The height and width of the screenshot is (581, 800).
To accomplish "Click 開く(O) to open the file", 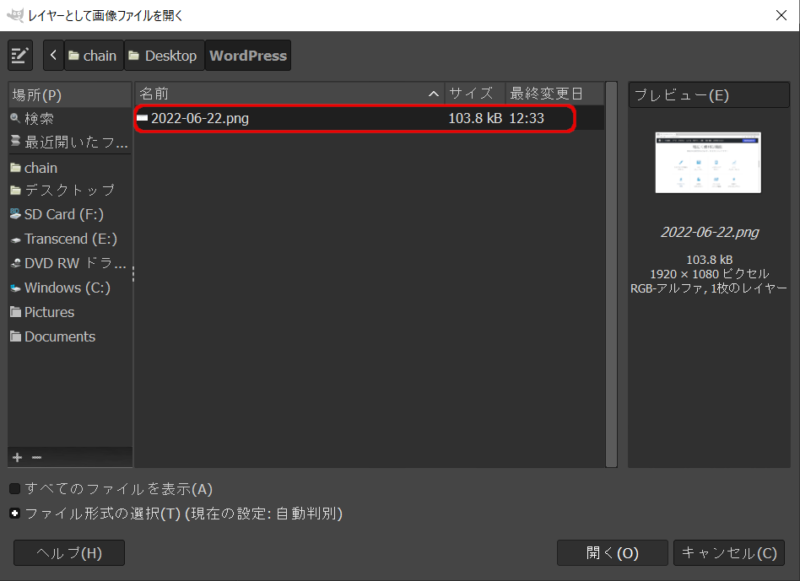I will [612, 553].
